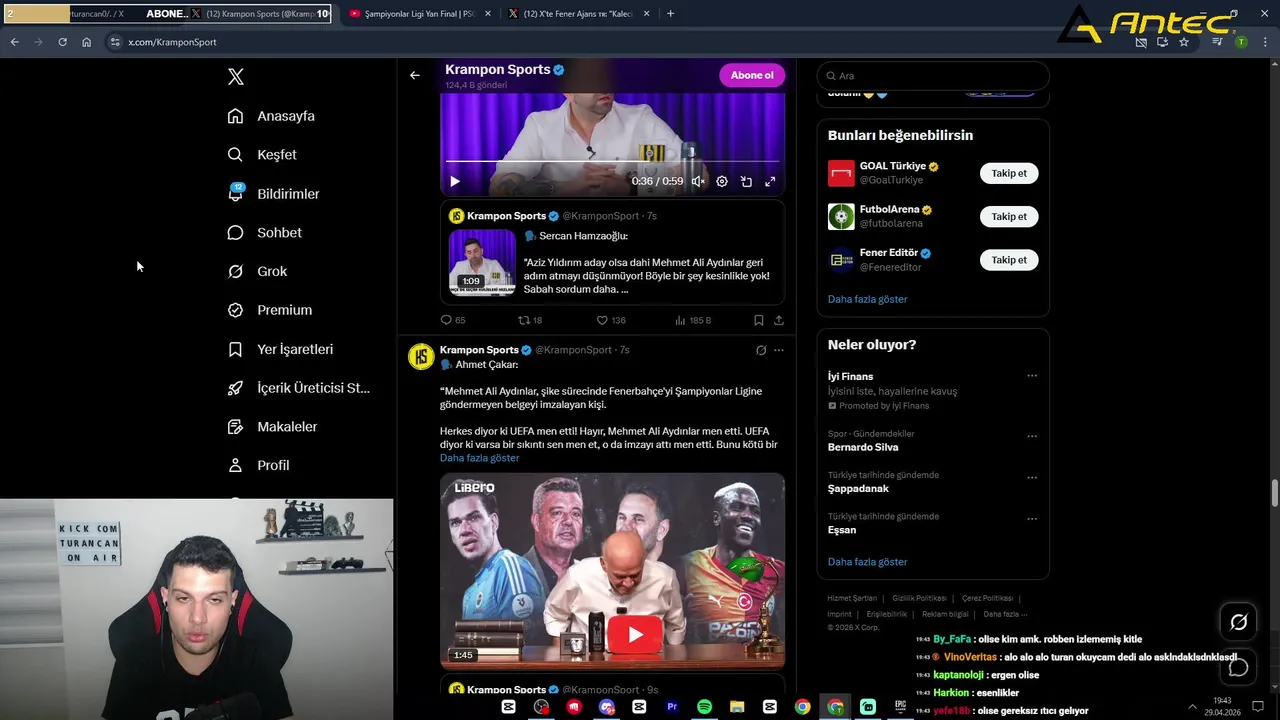Bookmark the Sercan Hamzaoğlu quote post

(x=758, y=320)
